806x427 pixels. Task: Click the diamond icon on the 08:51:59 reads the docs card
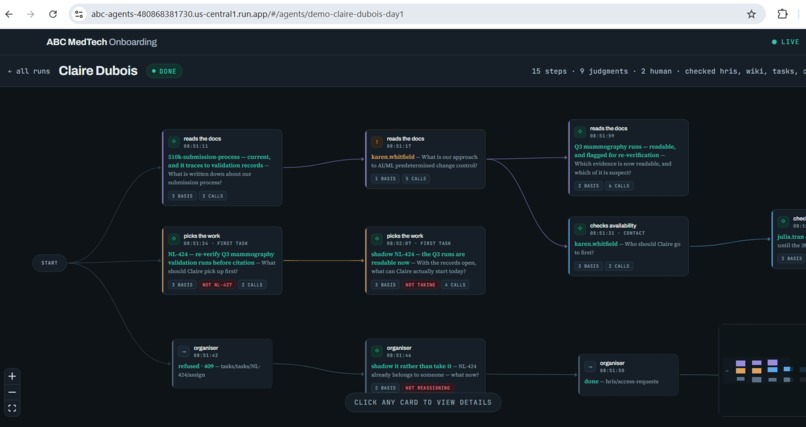click(580, 132)
